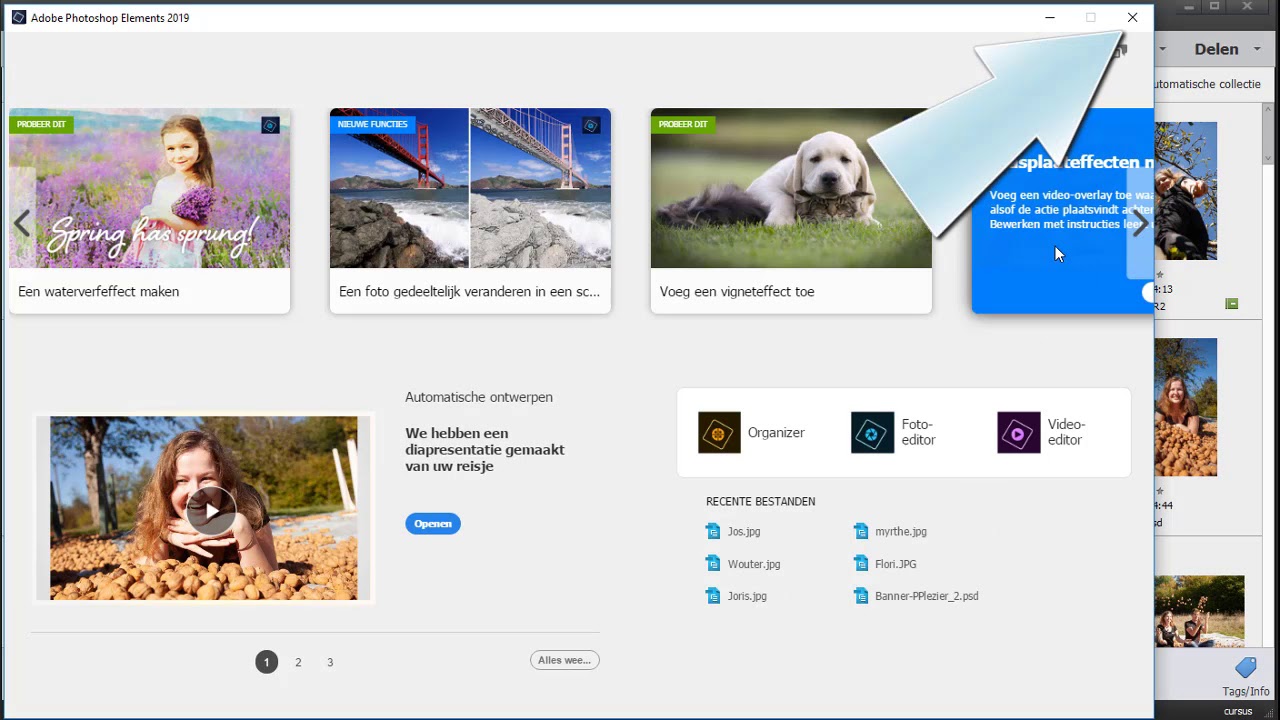
Task: Click the Photoshop Elements title bar icon
Action: [18, 17]
